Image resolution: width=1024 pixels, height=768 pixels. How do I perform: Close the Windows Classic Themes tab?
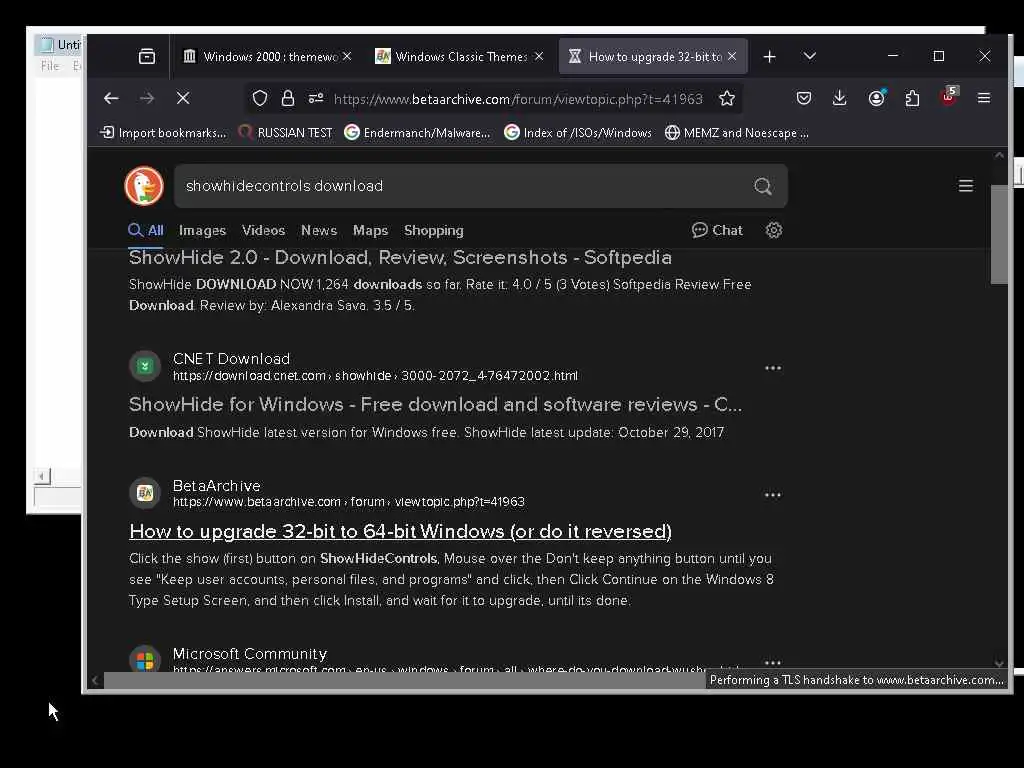pos(539,57)
